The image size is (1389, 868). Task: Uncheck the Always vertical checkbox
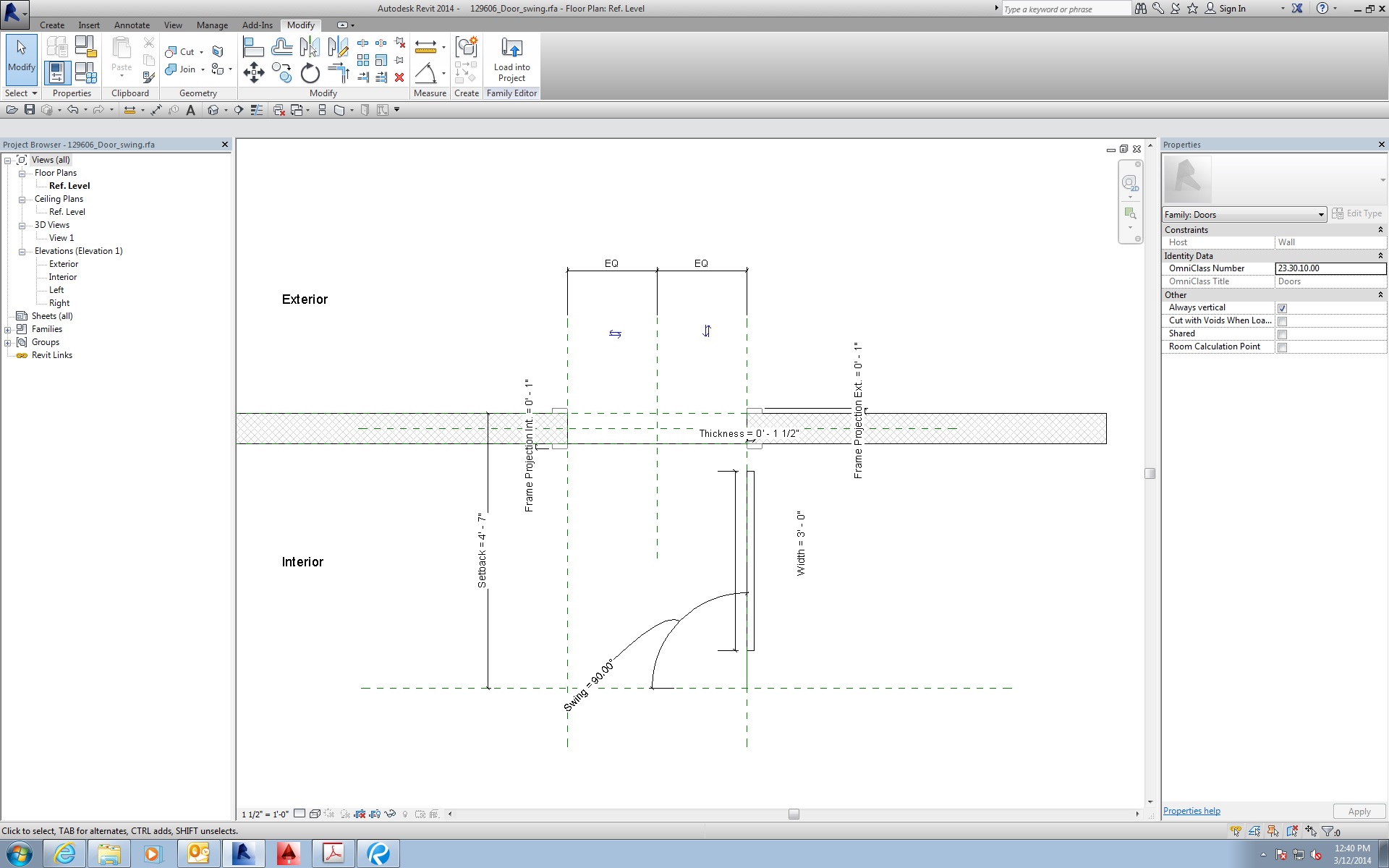click(x=1282, y=308)
